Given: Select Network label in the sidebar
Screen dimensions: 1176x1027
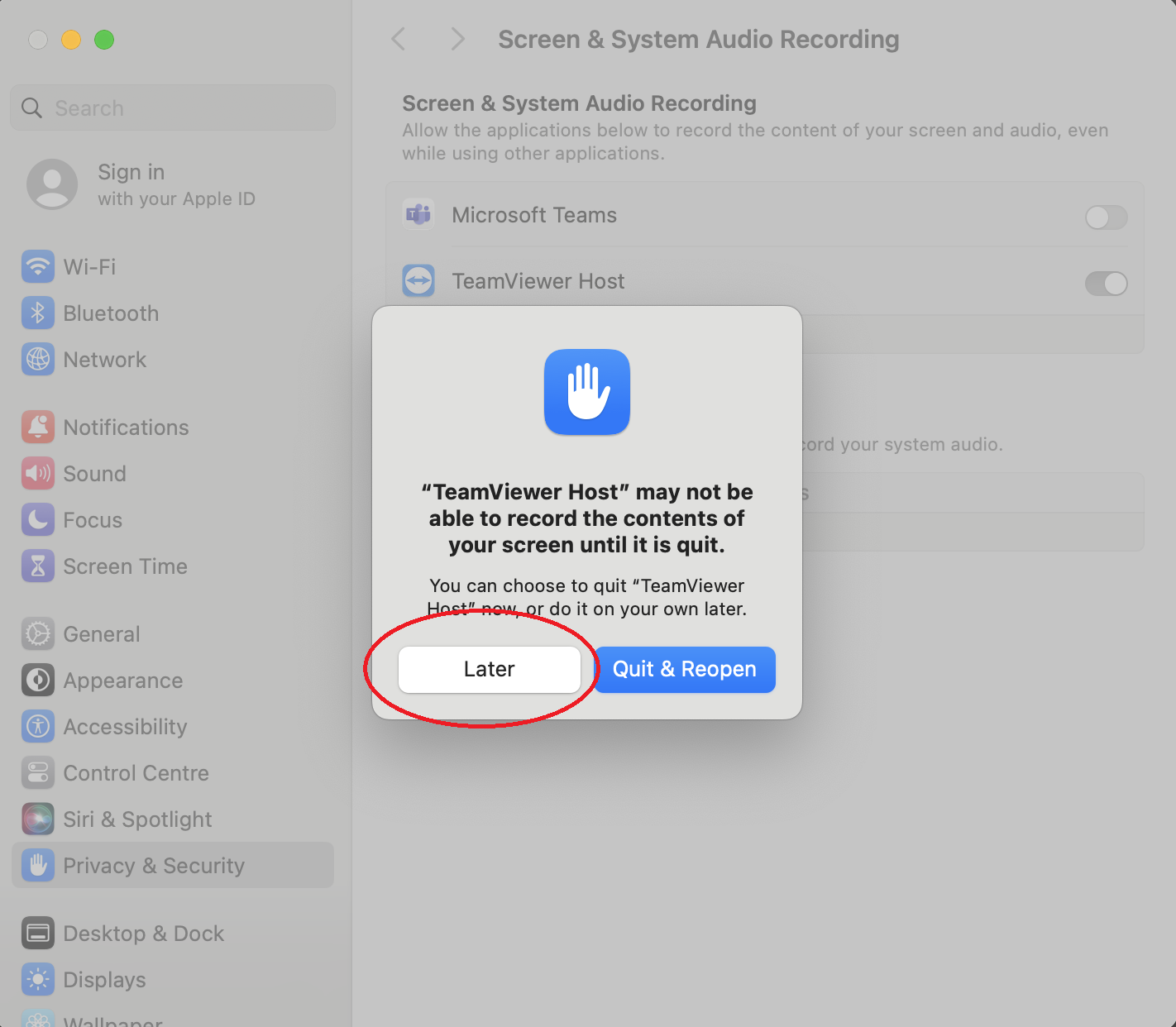Looking at the screenshot, I should [x=105, y=360].
